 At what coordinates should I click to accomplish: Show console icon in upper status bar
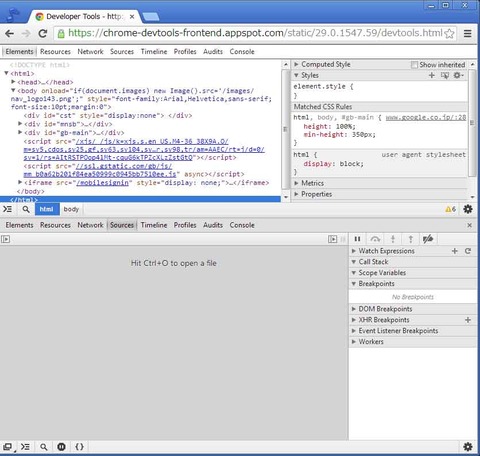(7, 209)
